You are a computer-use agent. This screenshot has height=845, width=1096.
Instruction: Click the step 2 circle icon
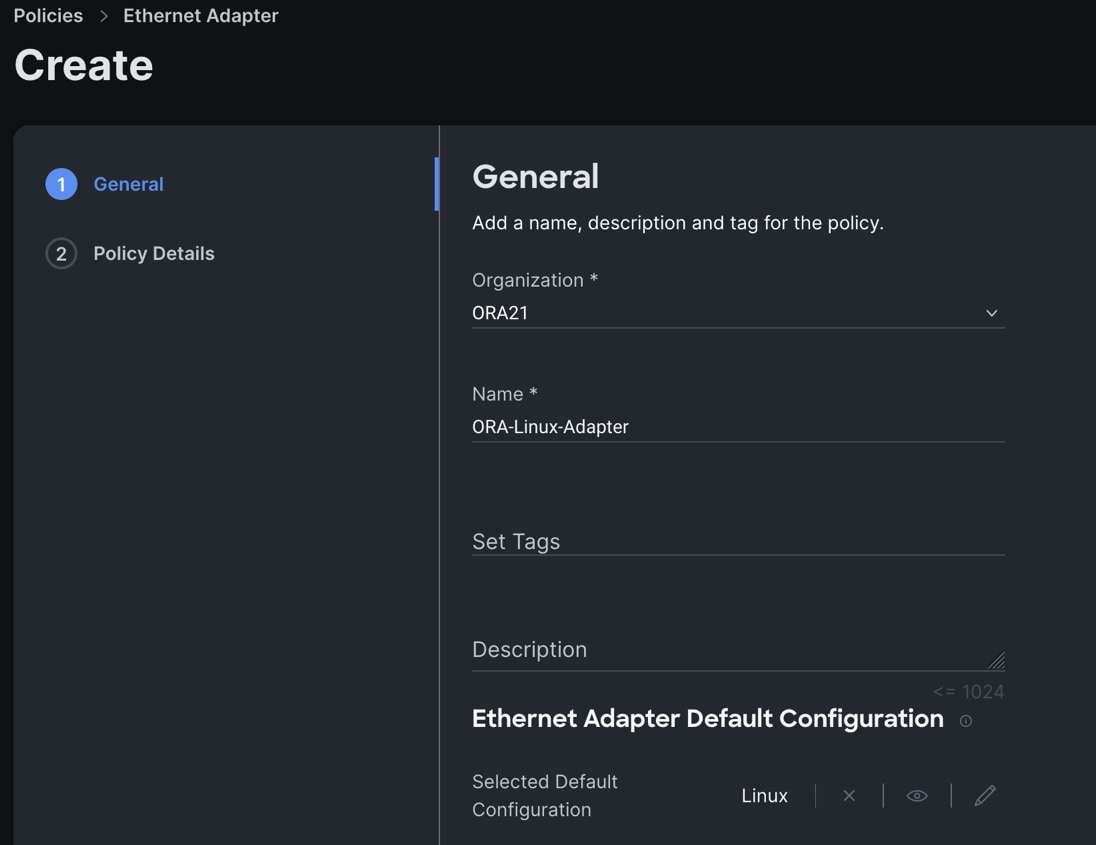tap(61, 254)
